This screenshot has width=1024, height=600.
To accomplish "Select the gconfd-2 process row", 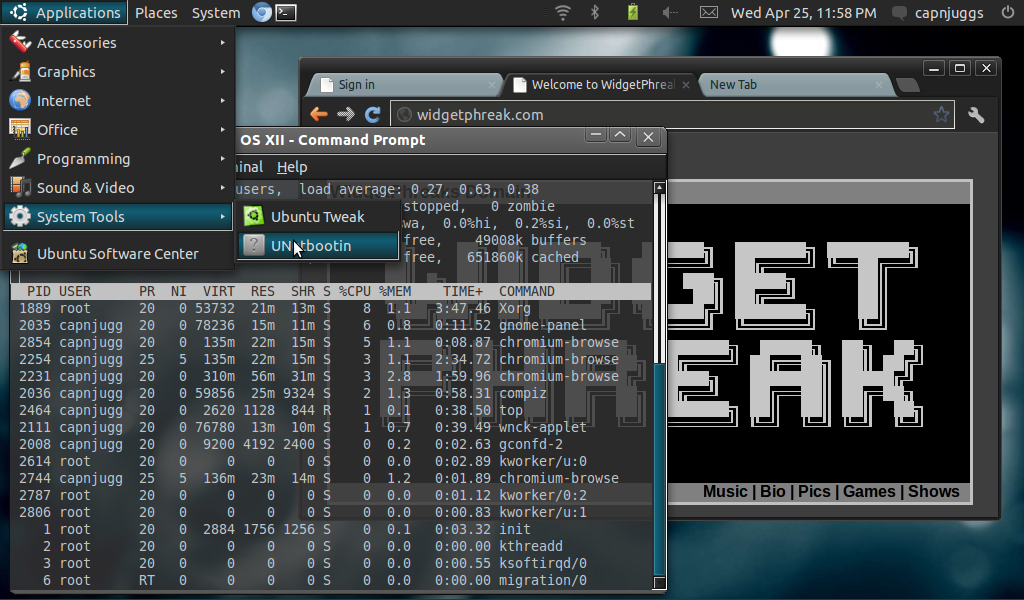I will 332,444.
